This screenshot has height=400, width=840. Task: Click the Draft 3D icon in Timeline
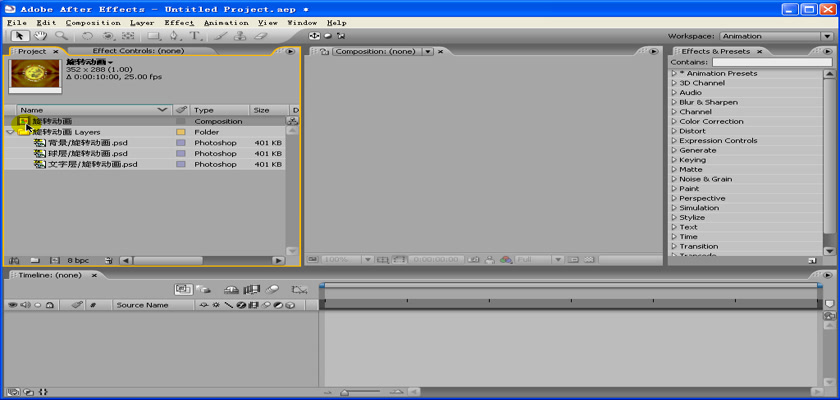tap(203, 290)
